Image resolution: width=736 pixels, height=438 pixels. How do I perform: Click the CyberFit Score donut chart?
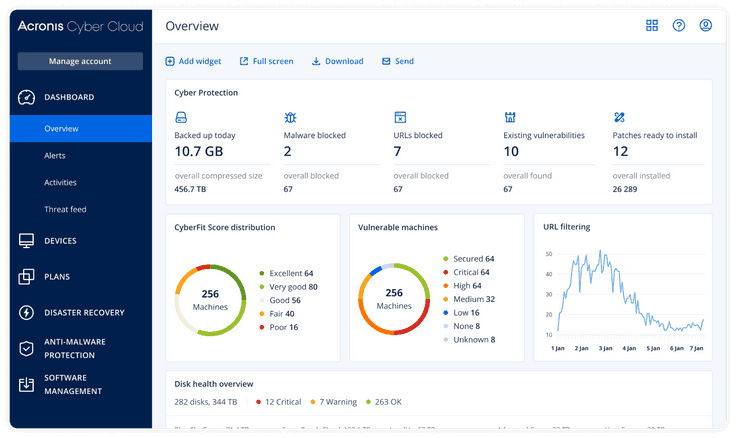coord(210,300)
